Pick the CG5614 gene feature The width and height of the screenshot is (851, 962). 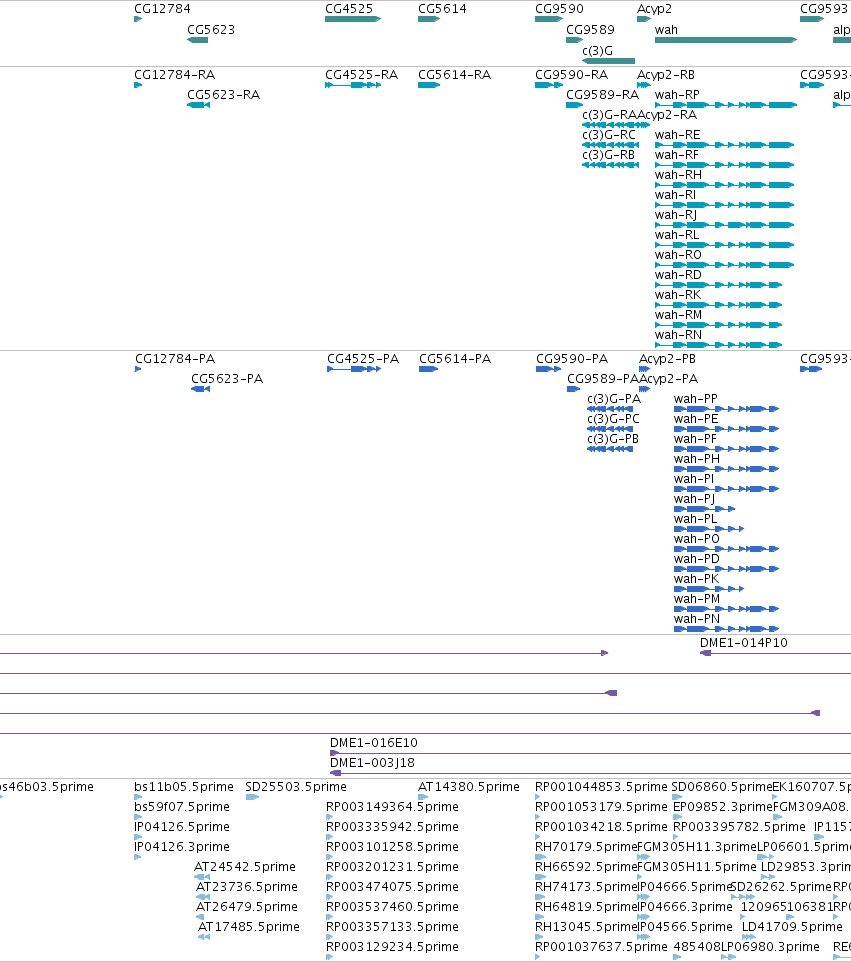[429, 19]
